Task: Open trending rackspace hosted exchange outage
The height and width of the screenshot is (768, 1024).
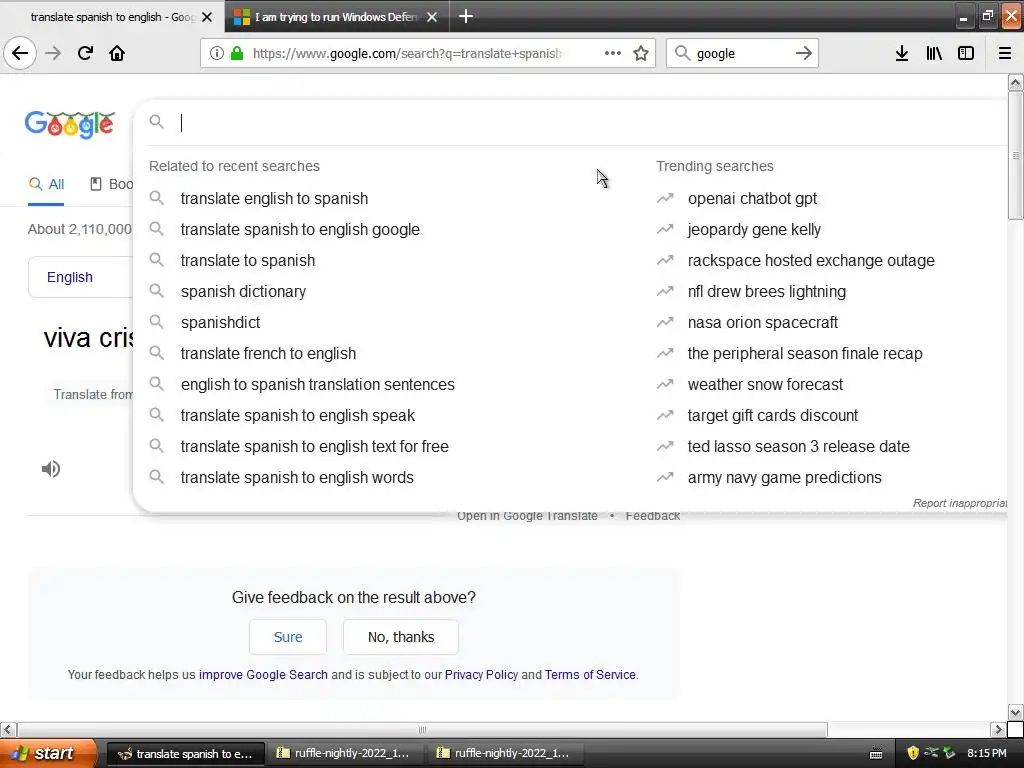Action: click(x=810, y=261)
